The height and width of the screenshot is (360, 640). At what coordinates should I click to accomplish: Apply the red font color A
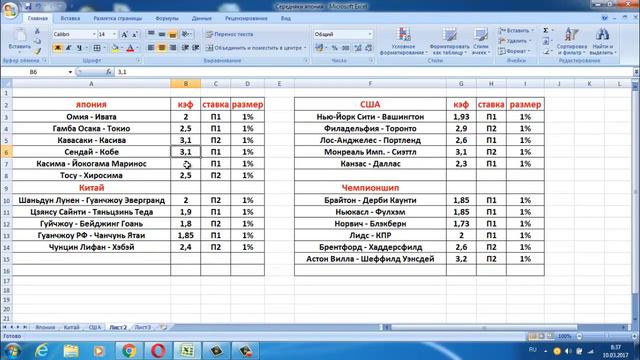130,48
